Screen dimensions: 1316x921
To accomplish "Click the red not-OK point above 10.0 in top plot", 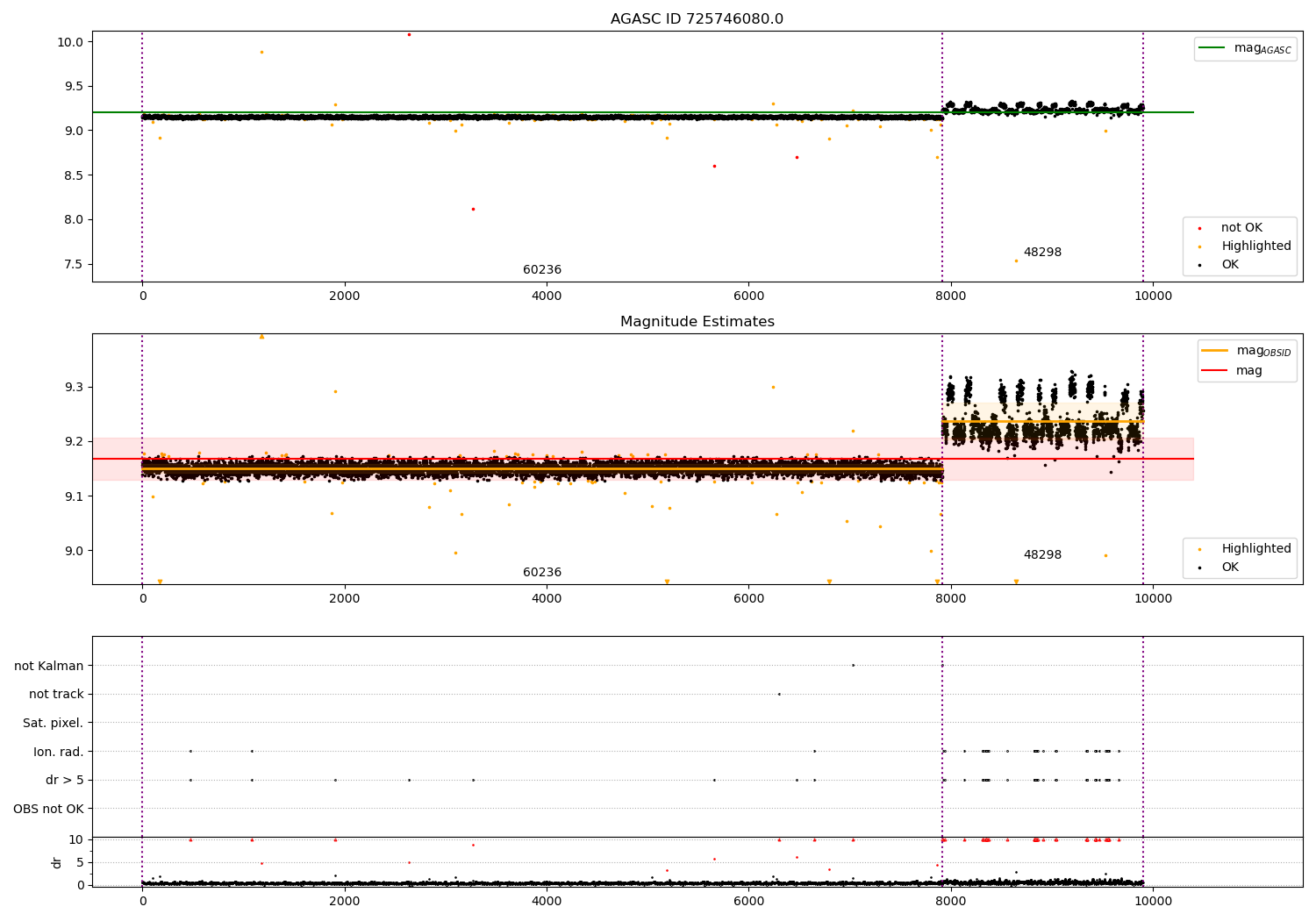I will pos(409,34).
